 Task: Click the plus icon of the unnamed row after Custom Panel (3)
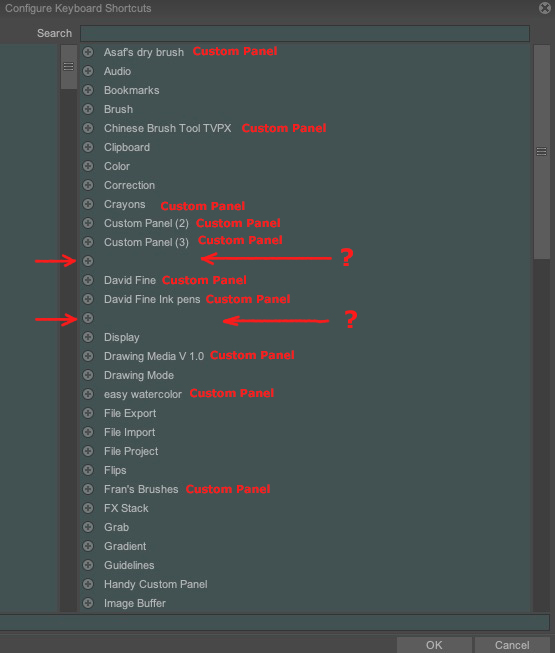coord(88,261)
